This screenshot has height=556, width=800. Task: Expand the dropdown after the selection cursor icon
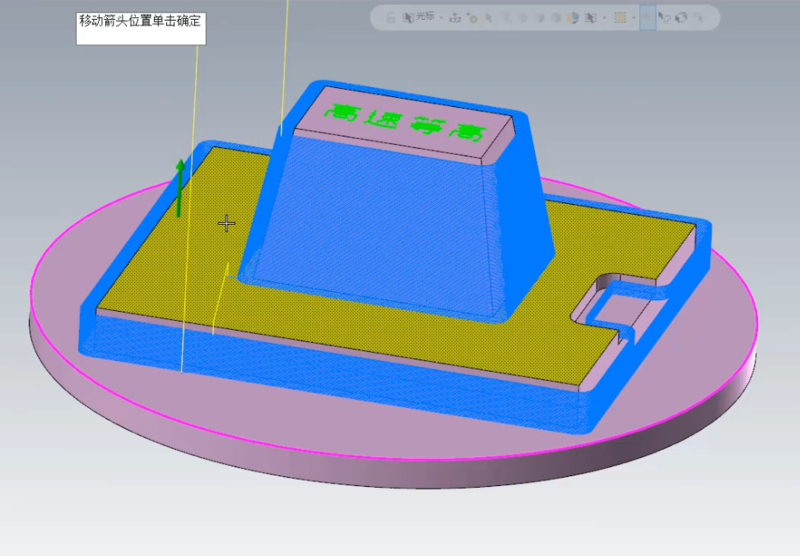click(x=604, y=17)
